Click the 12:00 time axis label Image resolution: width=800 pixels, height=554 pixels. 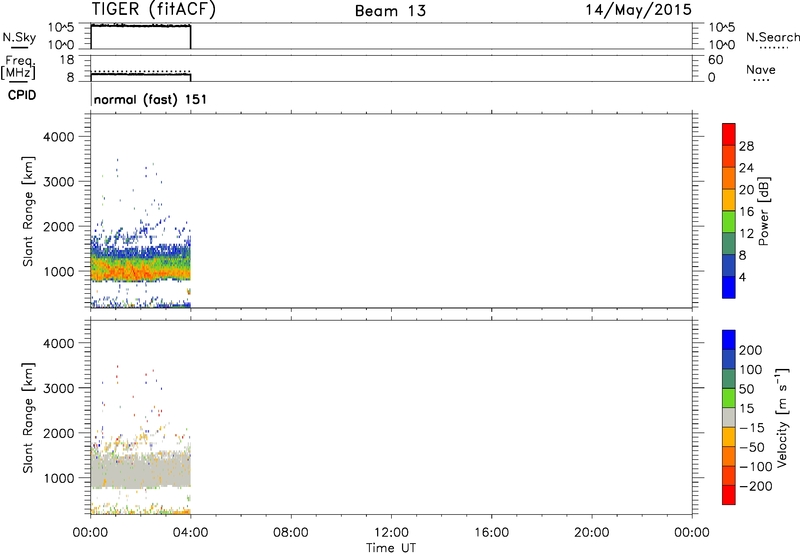pos(391,533)
